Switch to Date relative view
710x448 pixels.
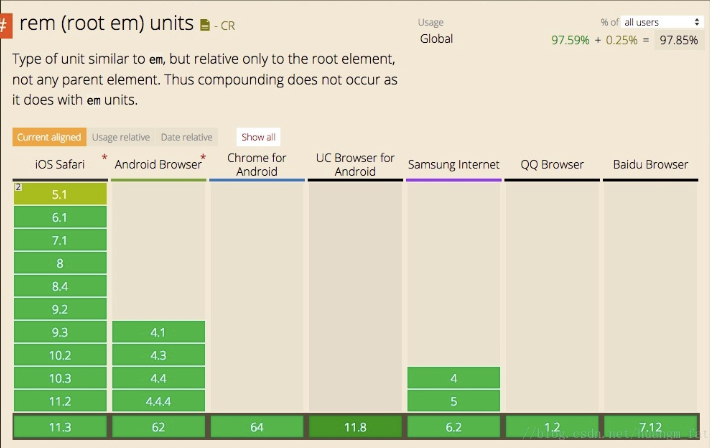coord(186,137)
